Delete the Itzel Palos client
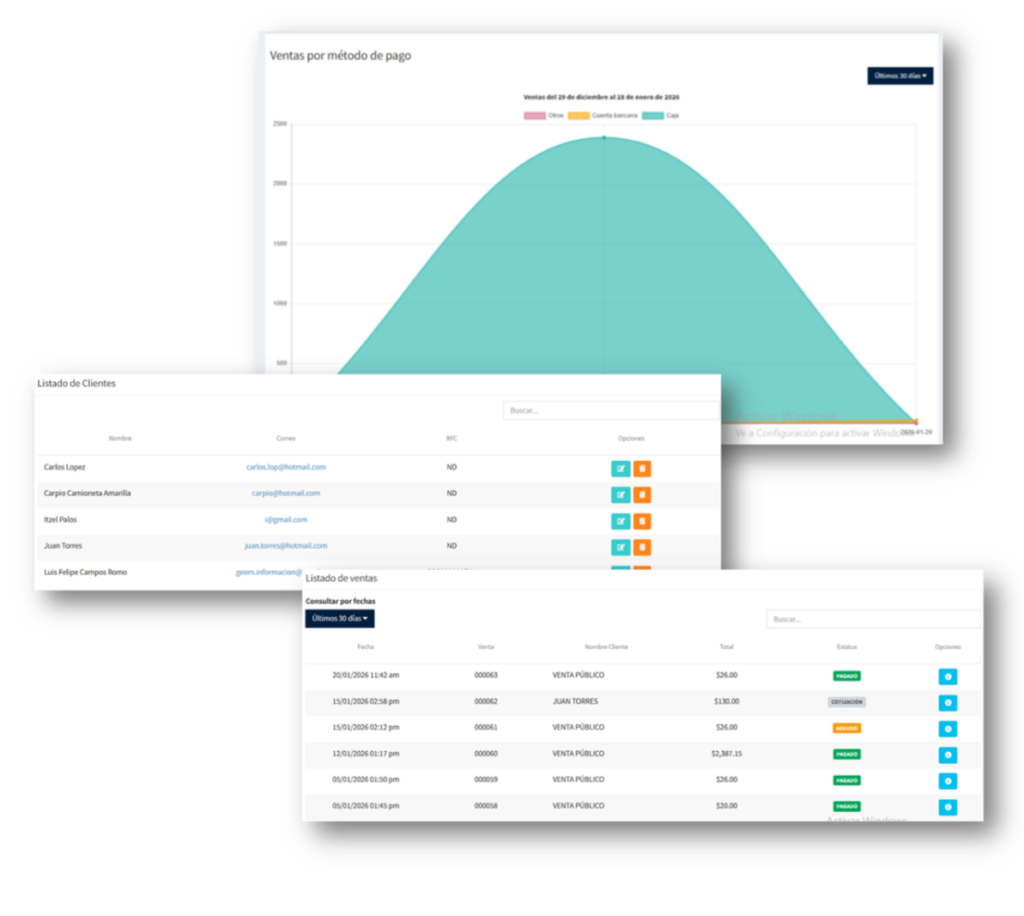 click(642, 520)
